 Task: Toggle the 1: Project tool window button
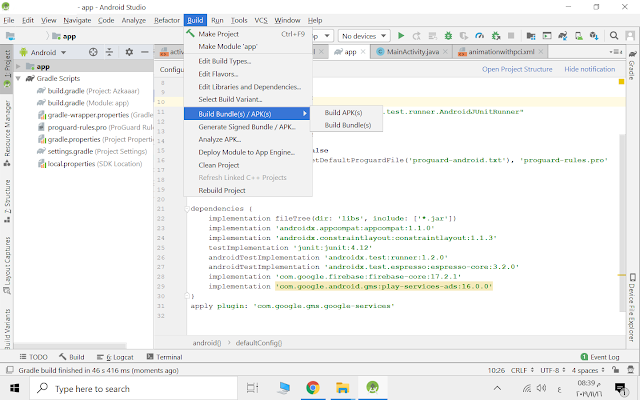pos(7,69)
